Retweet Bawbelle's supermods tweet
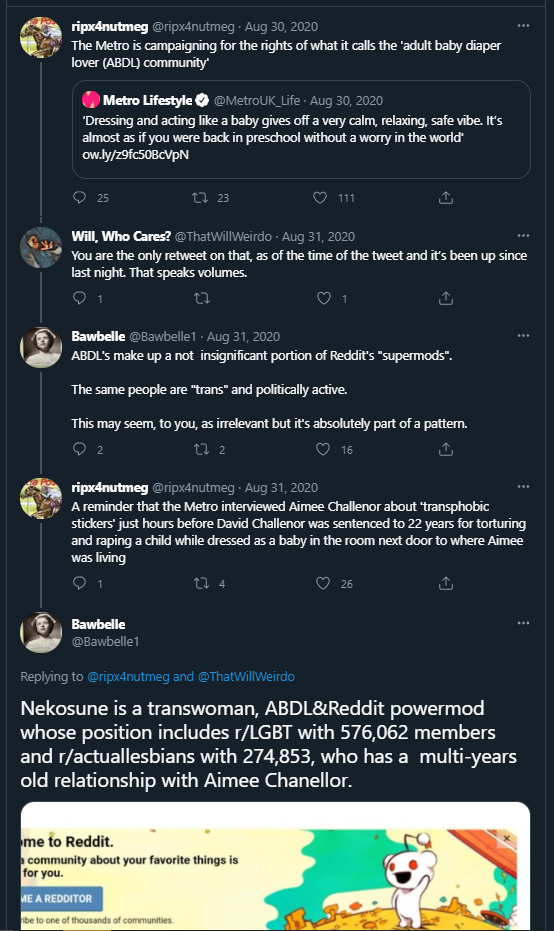 click(x=201, y=449)
